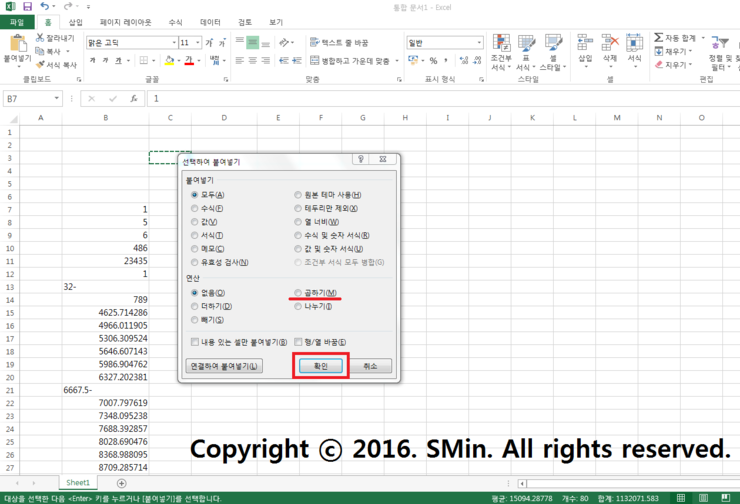Viewport: 740px width, 504px height.
Task: Toggle bold formatting in font group
Action: click(x=92, y=60)
